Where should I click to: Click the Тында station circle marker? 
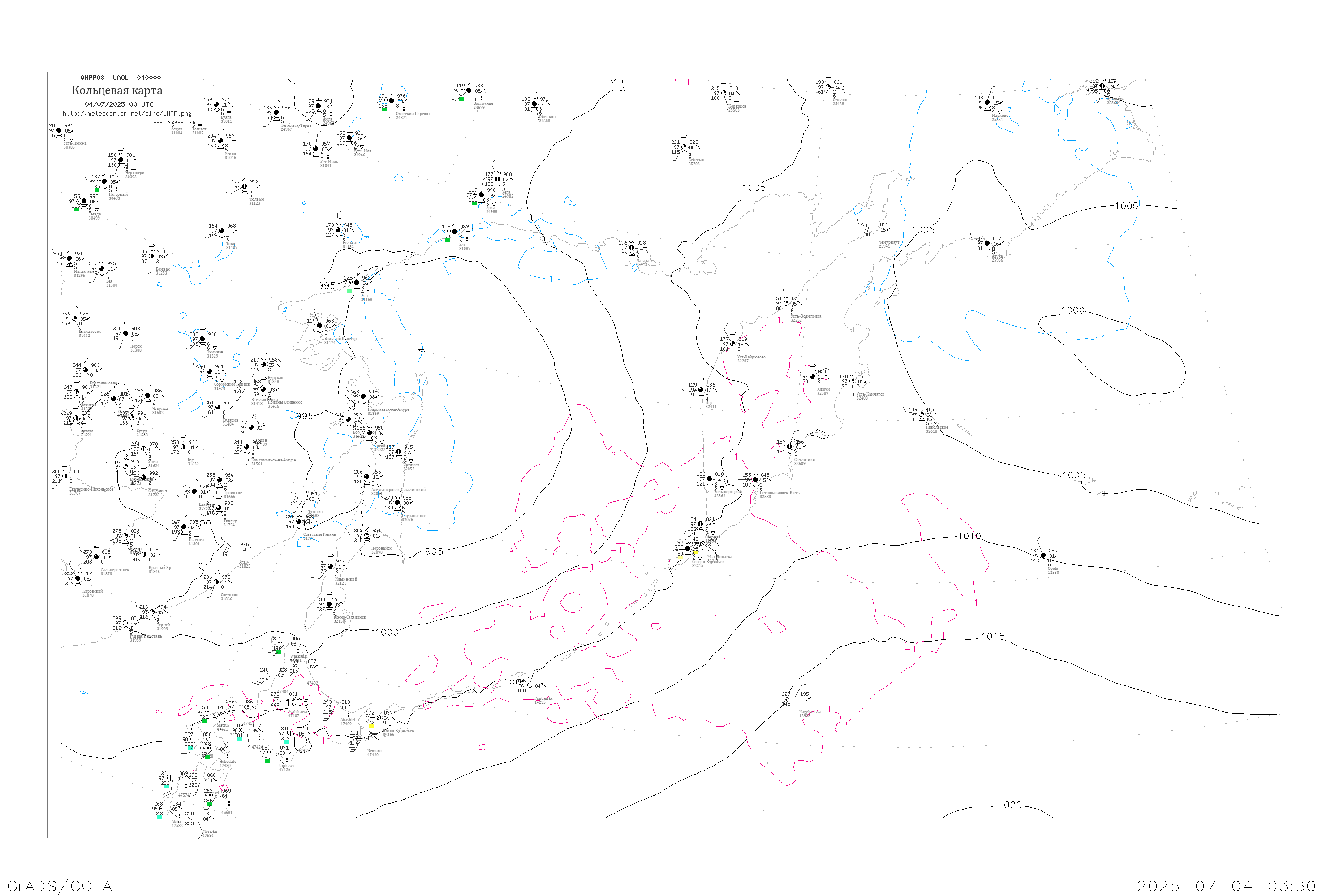(84, 201)
